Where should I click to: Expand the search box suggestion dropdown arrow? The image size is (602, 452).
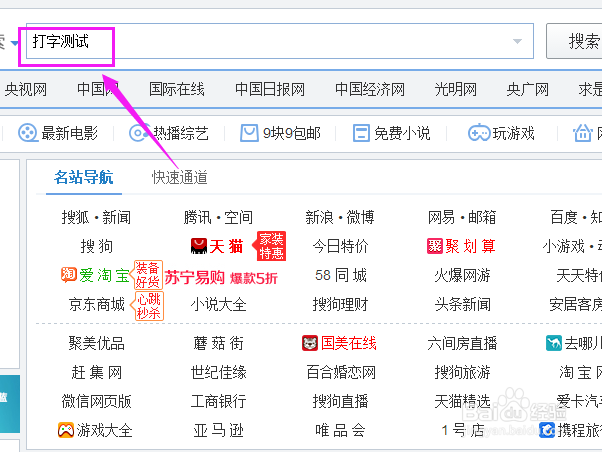[518, 41]
